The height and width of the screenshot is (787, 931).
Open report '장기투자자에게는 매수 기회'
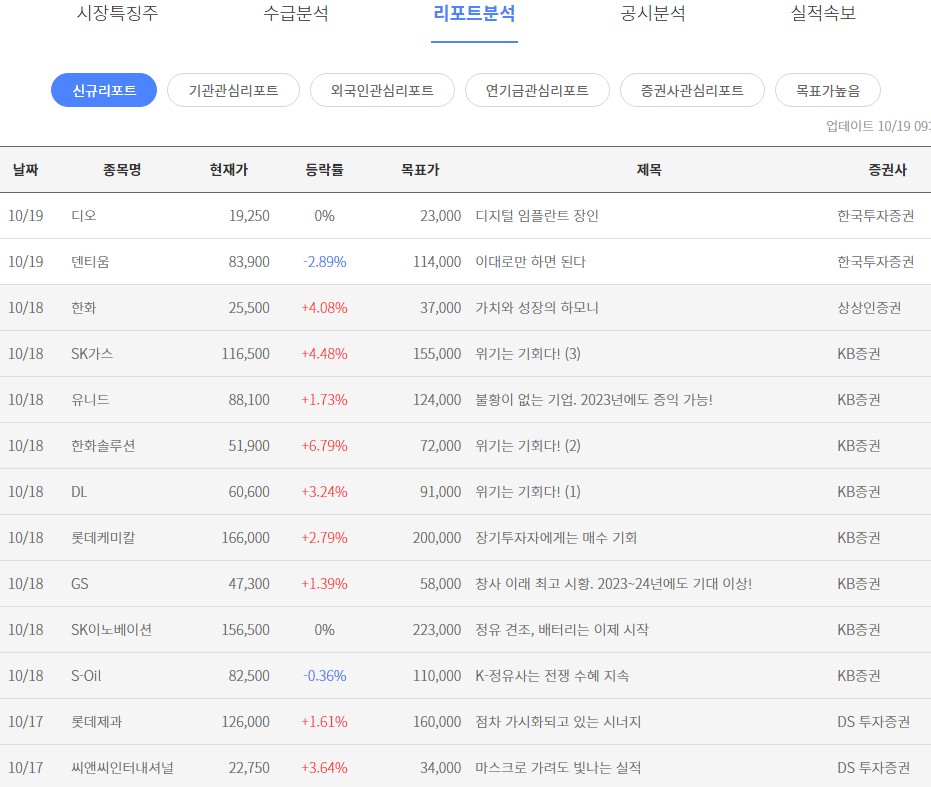[x=556, y=538]
